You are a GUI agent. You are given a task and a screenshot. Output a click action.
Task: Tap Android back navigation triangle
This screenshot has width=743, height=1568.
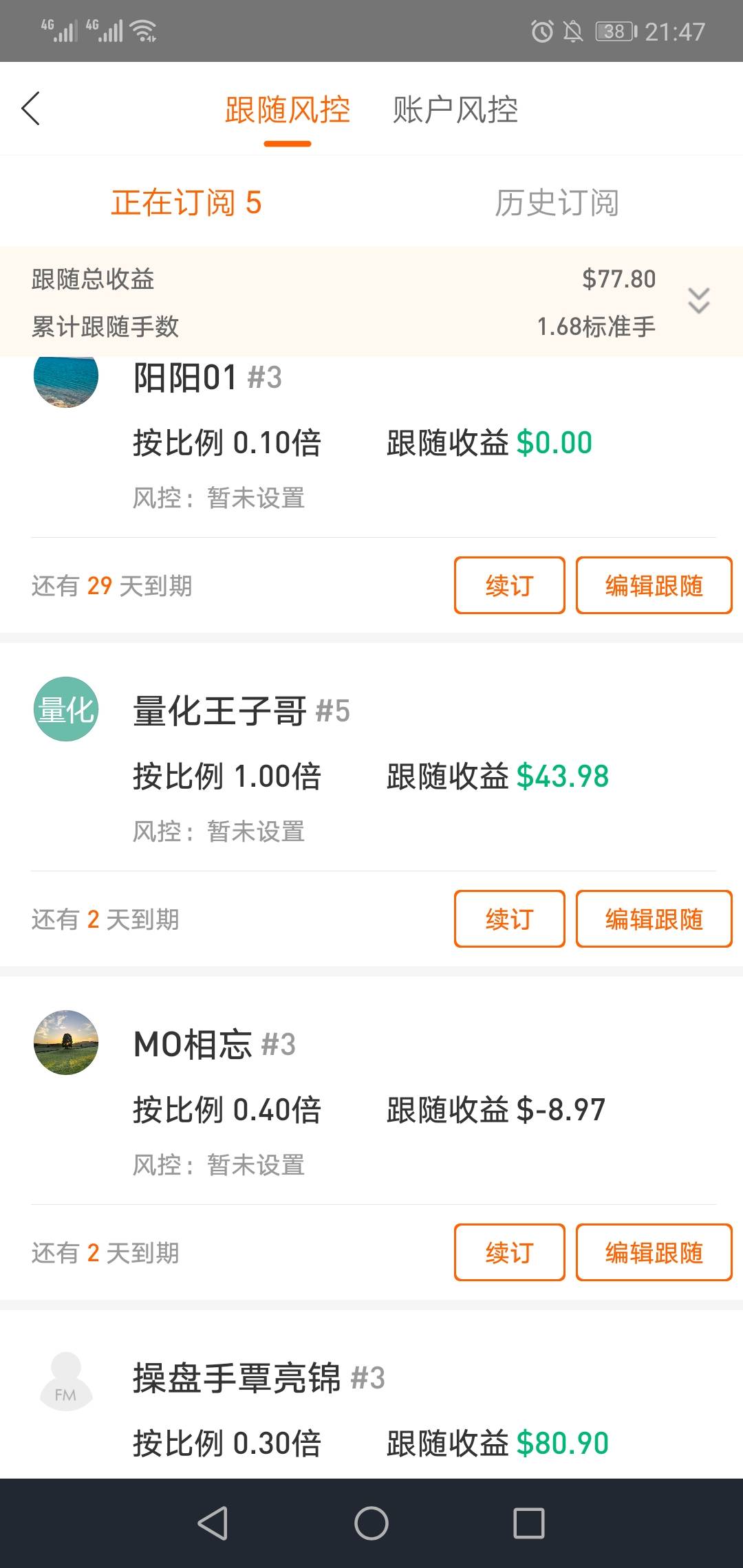point(213,1523)
